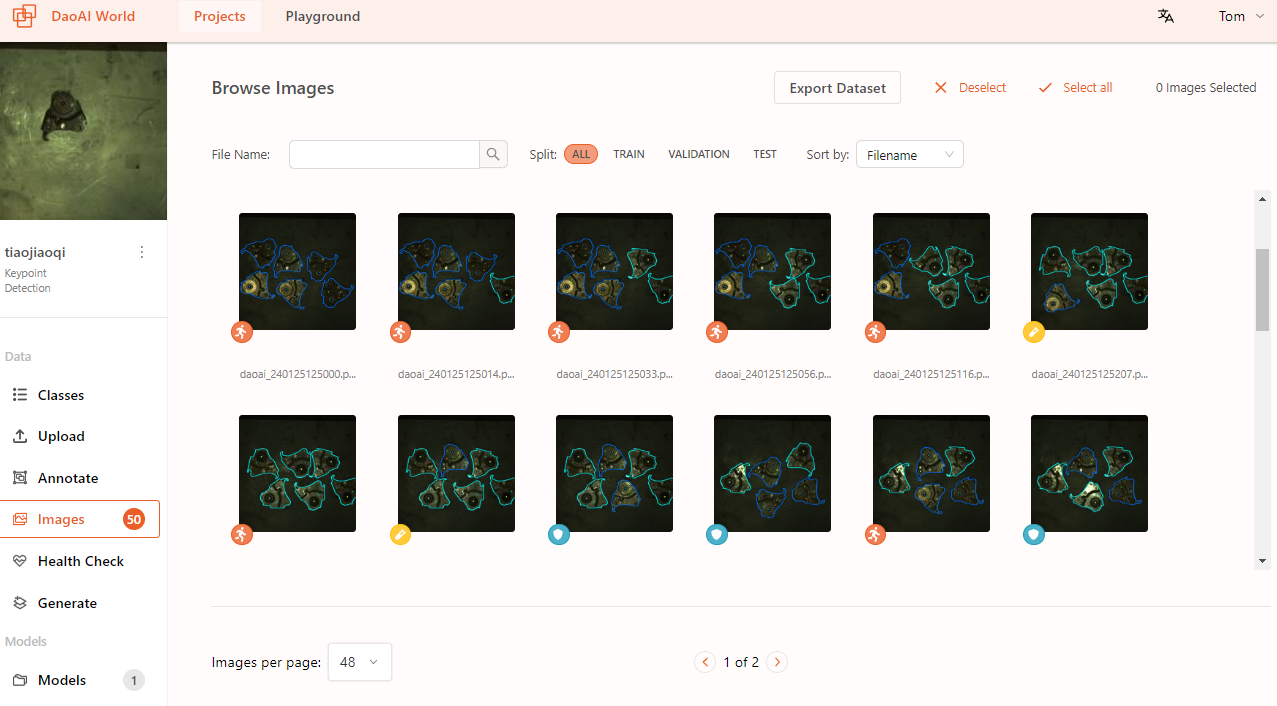This screenshot has width=1277, height=706.
Task: Select the Images sidebar item
Action: tap(80, 519)
